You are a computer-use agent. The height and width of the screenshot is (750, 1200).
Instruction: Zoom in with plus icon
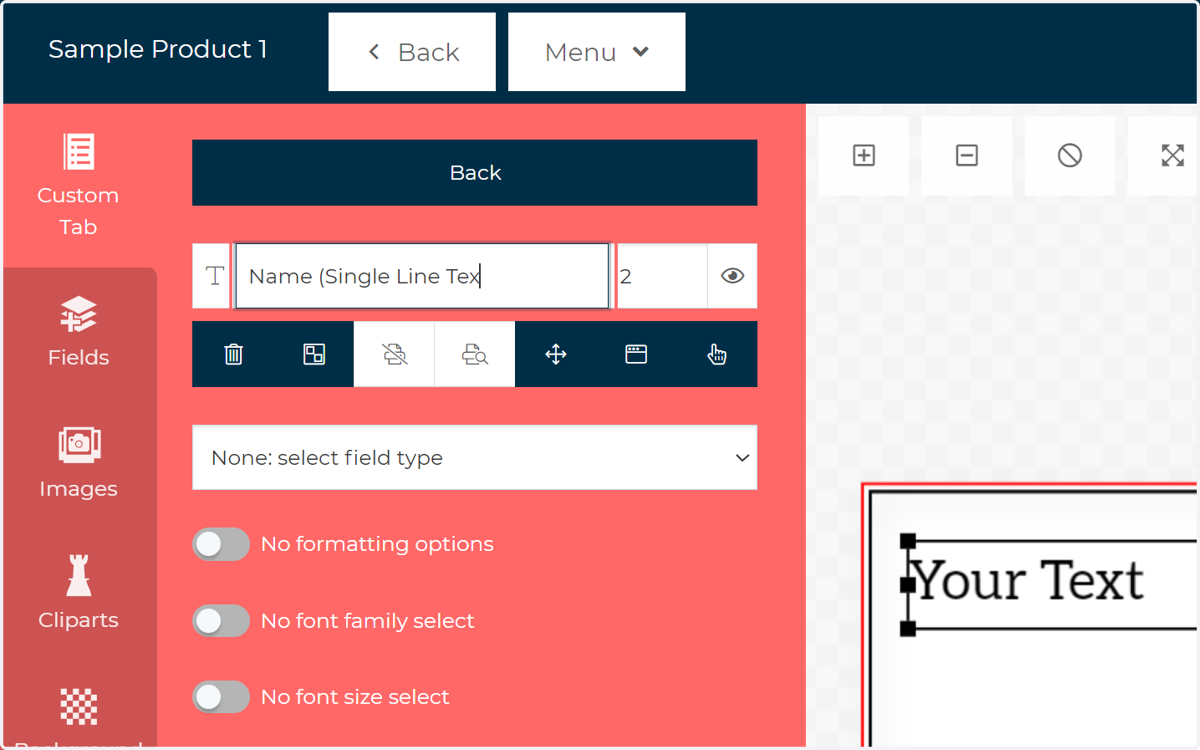864,155
